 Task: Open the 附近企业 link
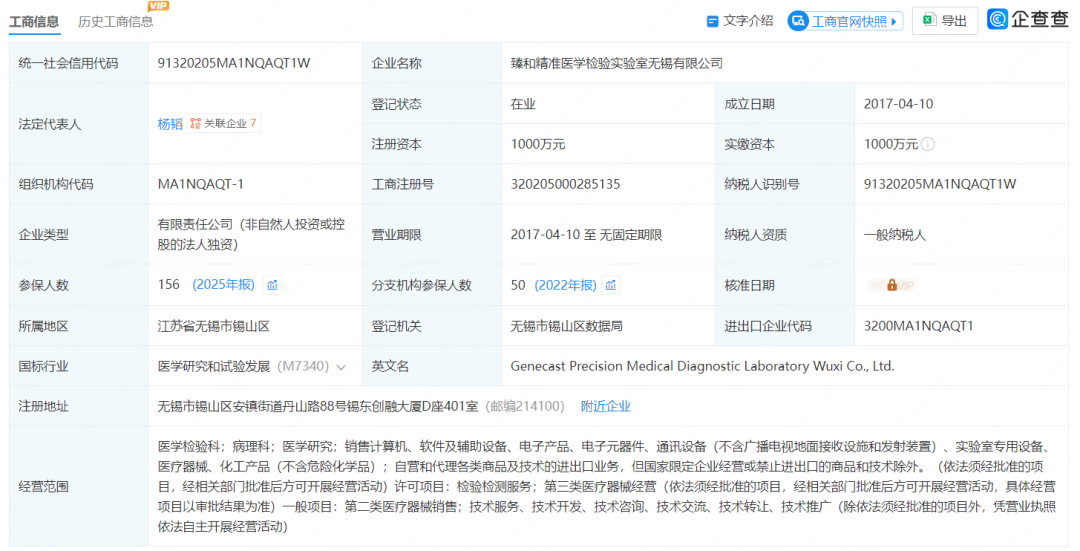(605, 406)
